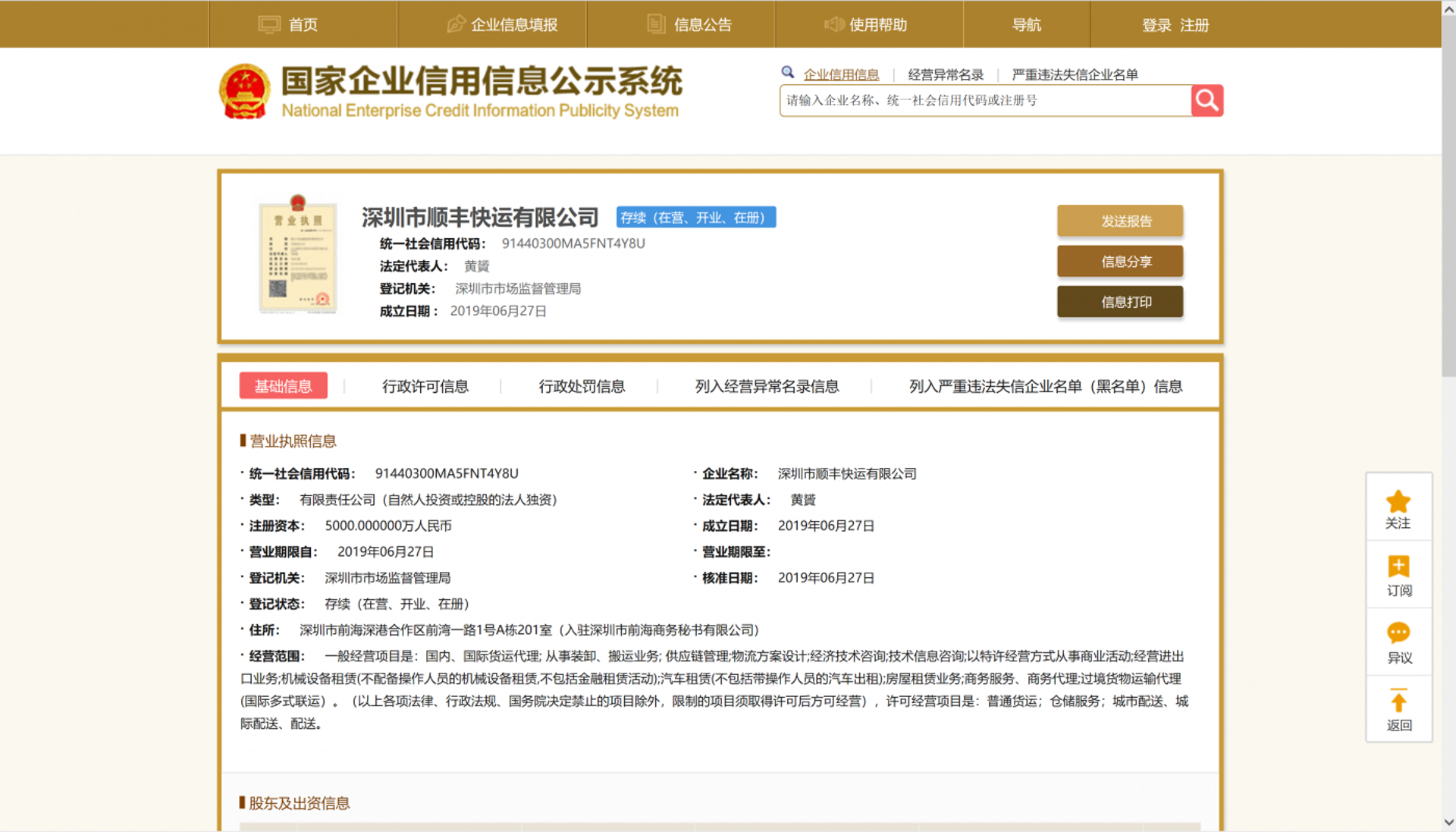Viewport: 1456px width, 832px height.
Task: Switch to the 基础信息 tab
Action: click(284, 386)
